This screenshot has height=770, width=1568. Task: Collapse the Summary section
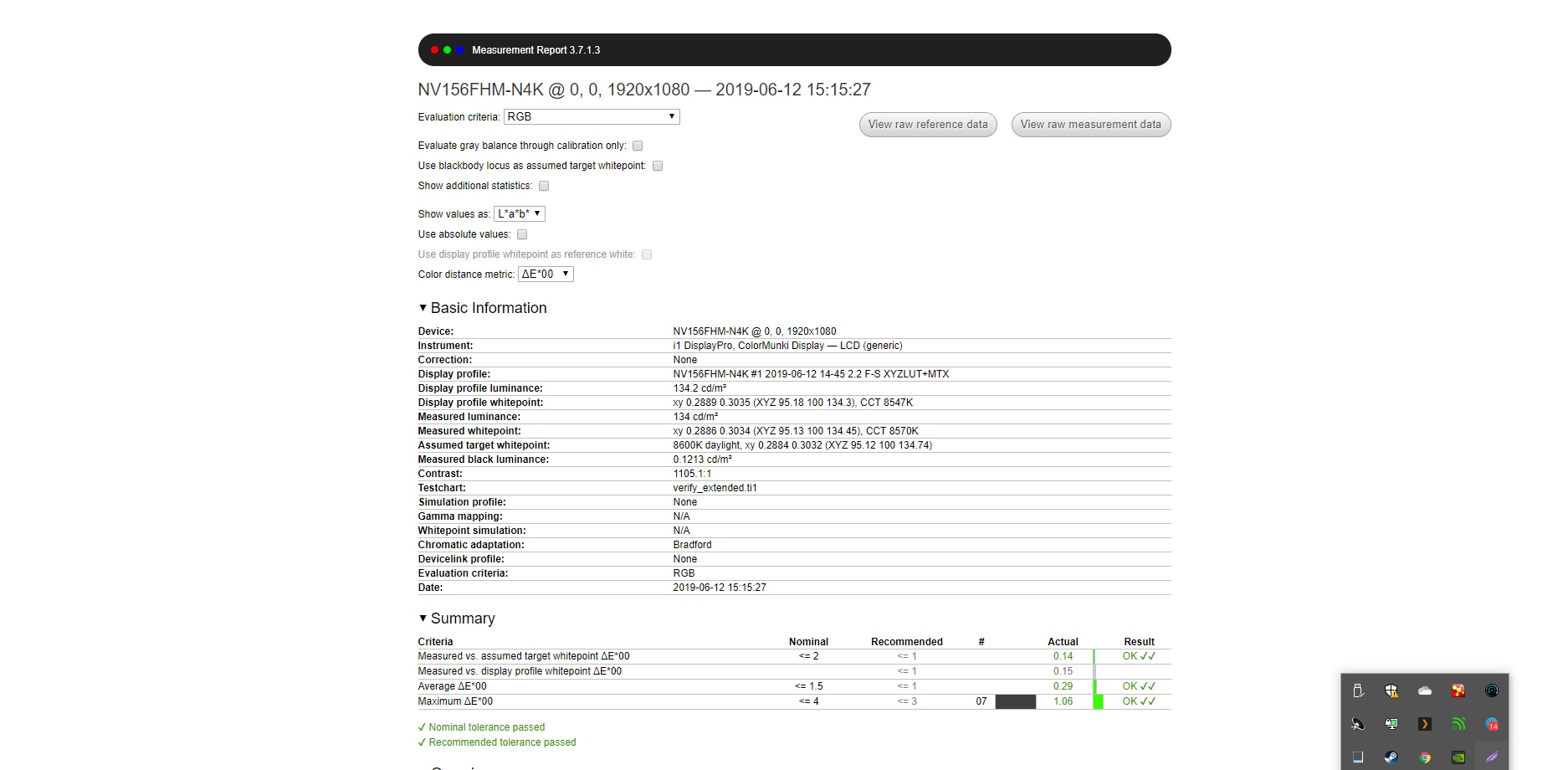pos(457,619)
